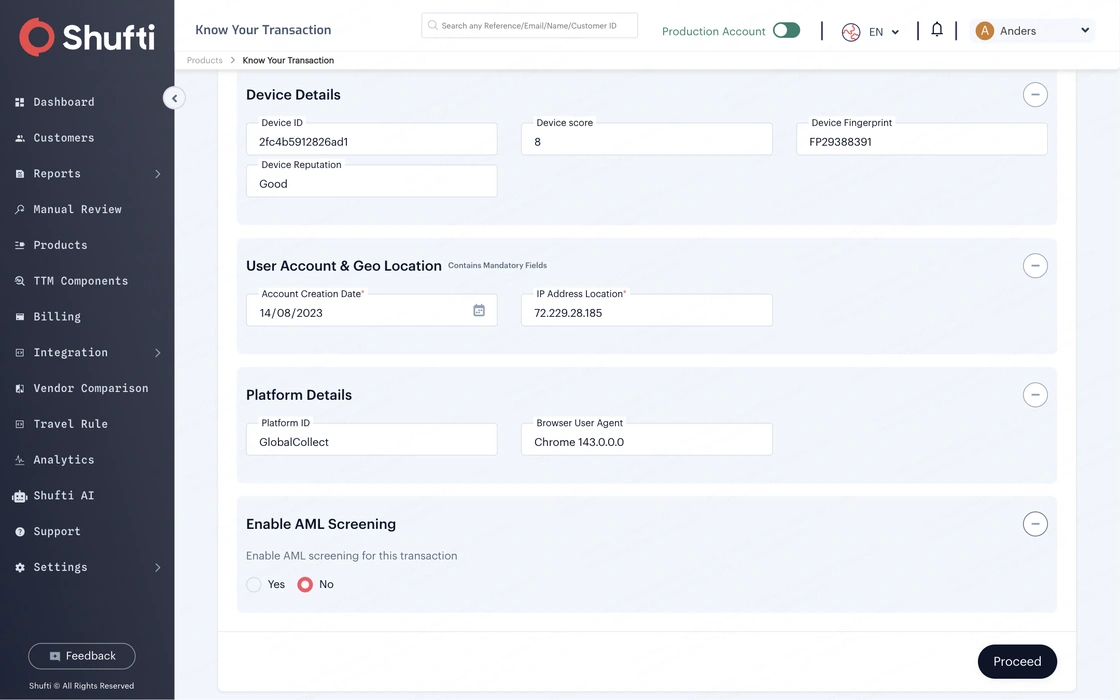Select Yes for AML screening
The width and height of the screenshot is (1120, 700).
coord(254,584)
